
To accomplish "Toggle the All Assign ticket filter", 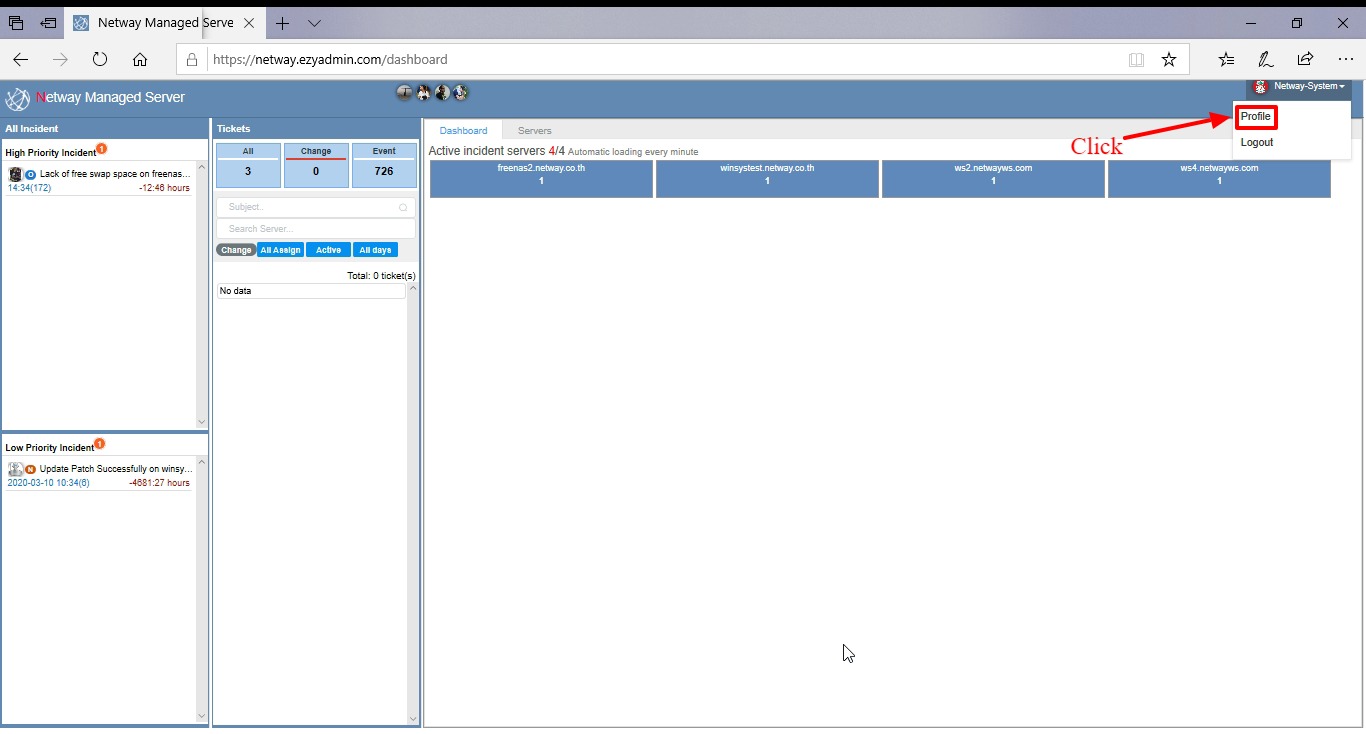I will (x=280, y=250).
